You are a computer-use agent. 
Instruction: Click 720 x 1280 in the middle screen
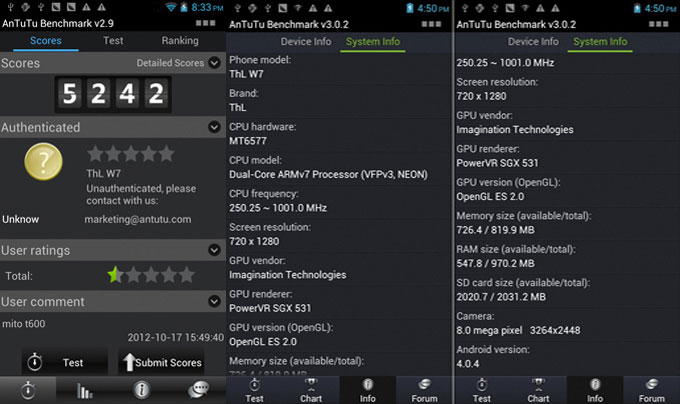(x=254, y=241)
